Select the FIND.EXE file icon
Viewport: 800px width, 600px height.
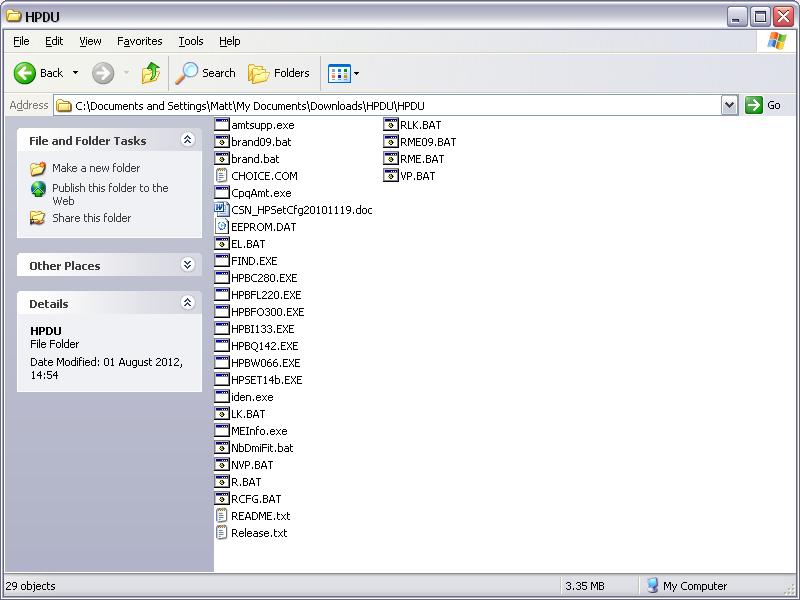(x=222, y=261)
